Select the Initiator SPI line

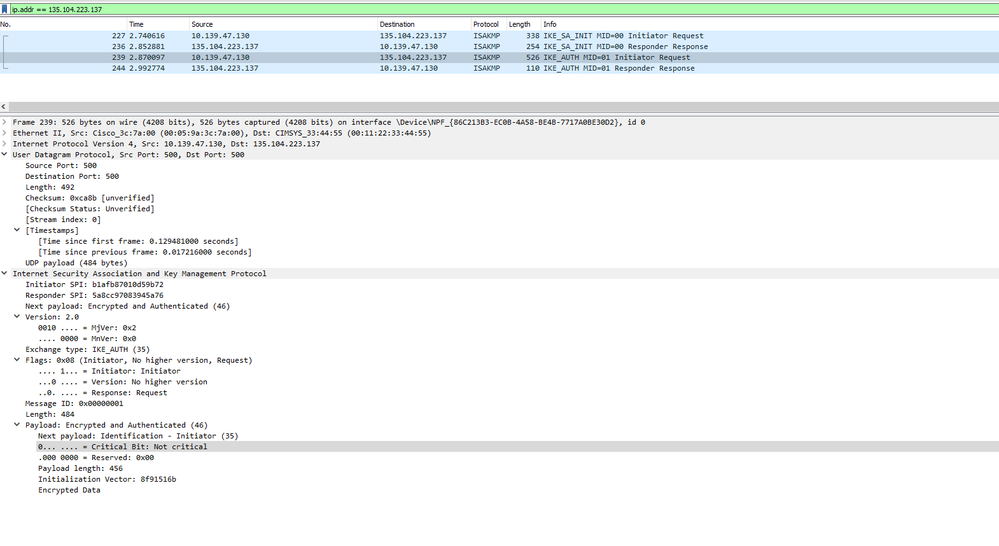[94, 284]
